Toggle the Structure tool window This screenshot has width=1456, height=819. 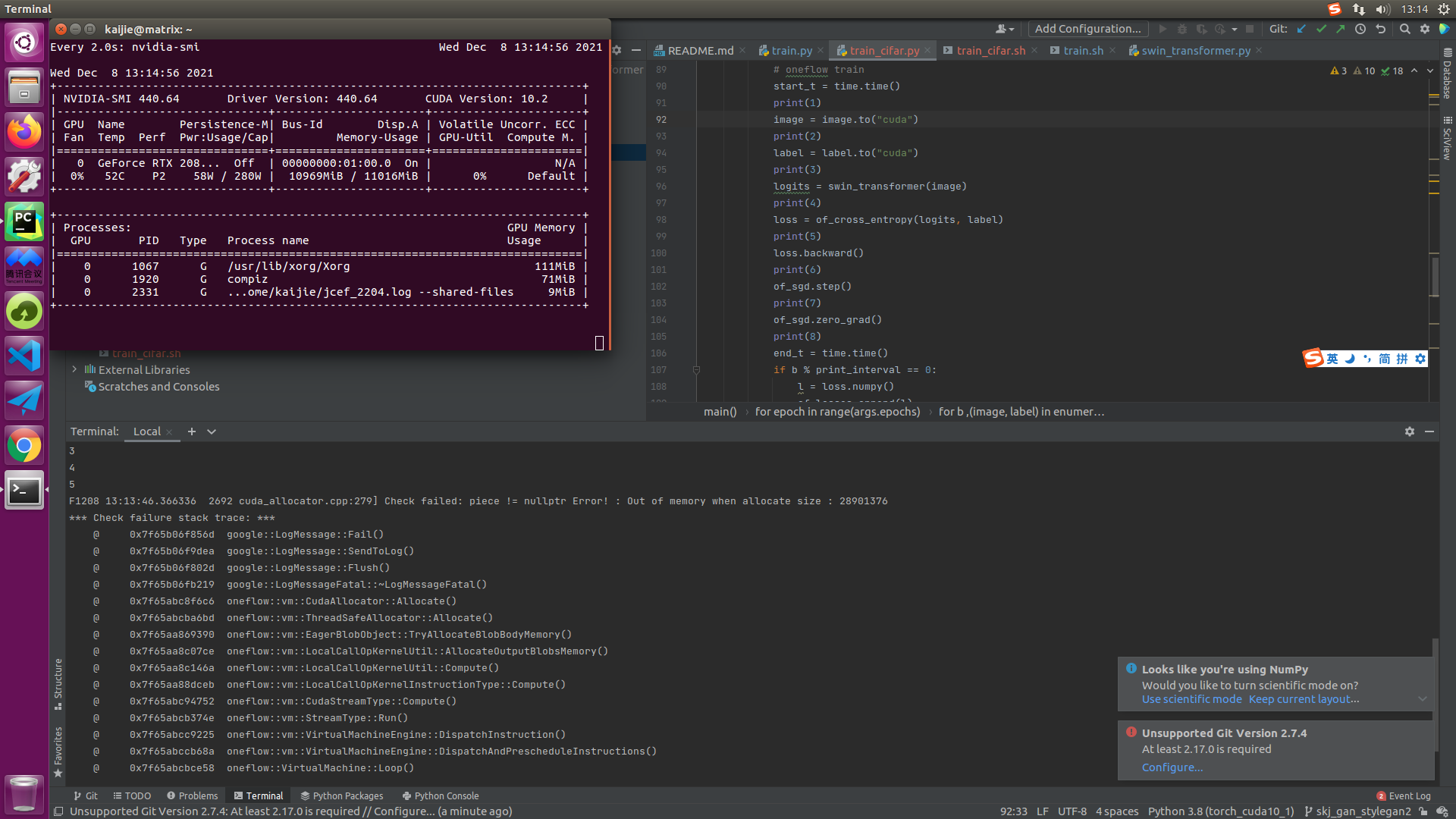click(58, 682)
